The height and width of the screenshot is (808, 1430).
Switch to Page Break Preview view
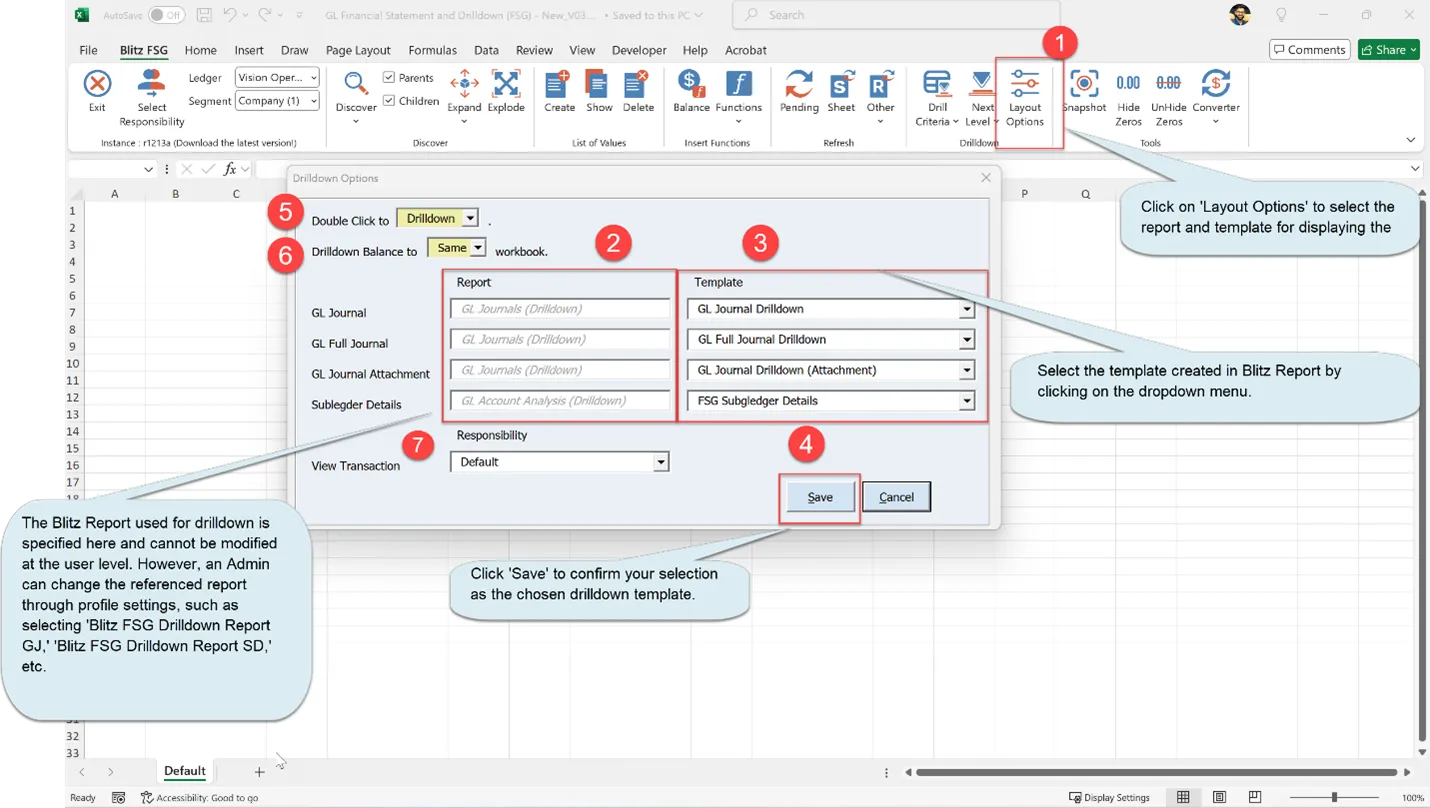(1255, 797)
